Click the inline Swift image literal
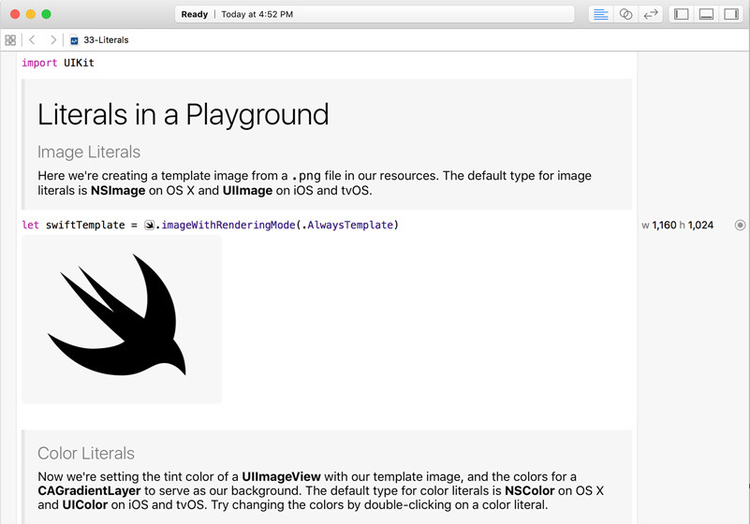 click(149, 225)
